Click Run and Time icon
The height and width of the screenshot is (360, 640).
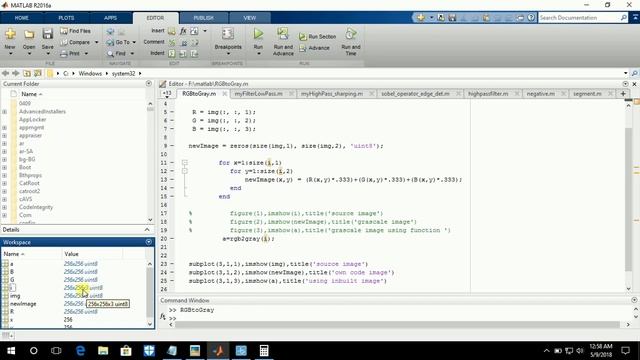[351, 35]
